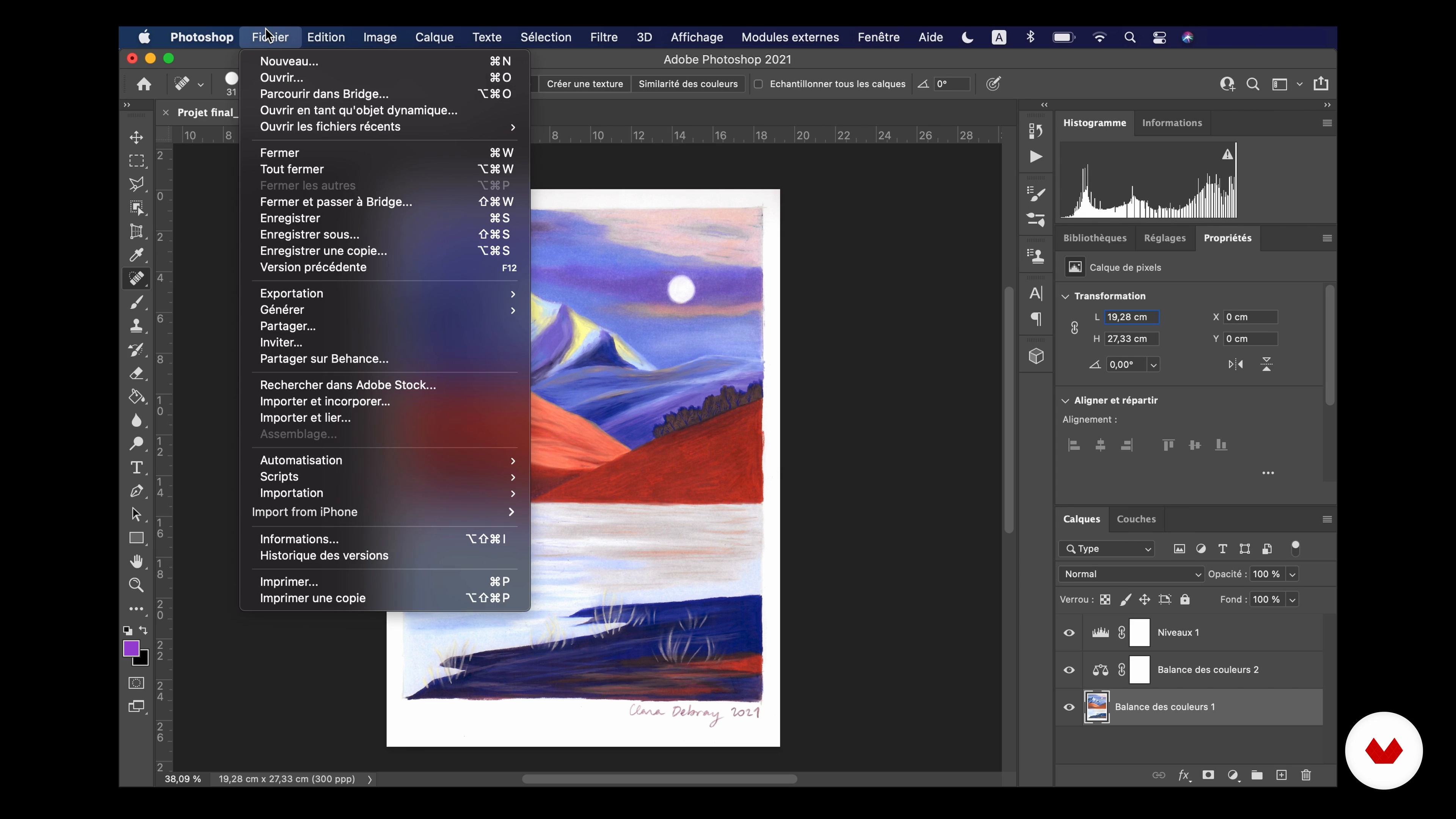Toggle Quick Mask mode
Image resolution: width=1456 pixels, height=819 pixels.
point(136,683)
